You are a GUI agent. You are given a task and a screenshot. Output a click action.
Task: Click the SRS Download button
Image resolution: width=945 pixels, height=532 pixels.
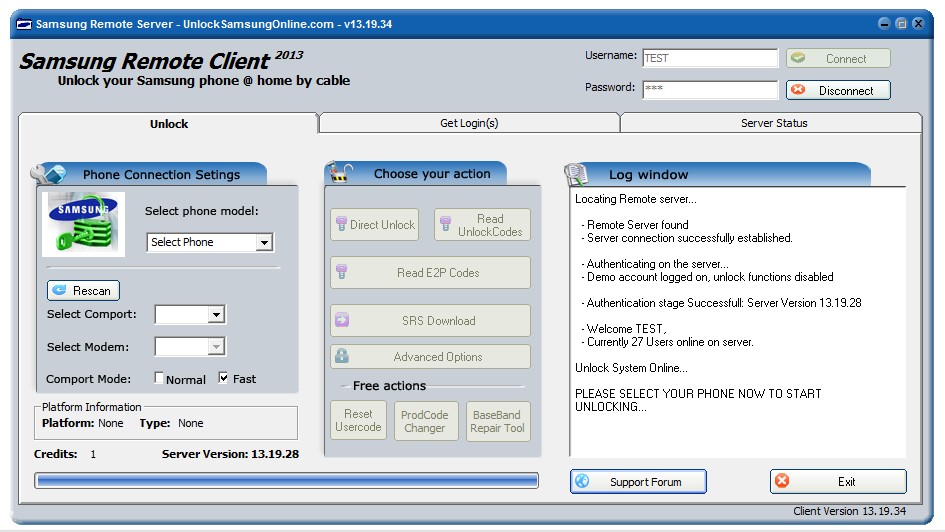pyautogui.click(x=430, y=321)
